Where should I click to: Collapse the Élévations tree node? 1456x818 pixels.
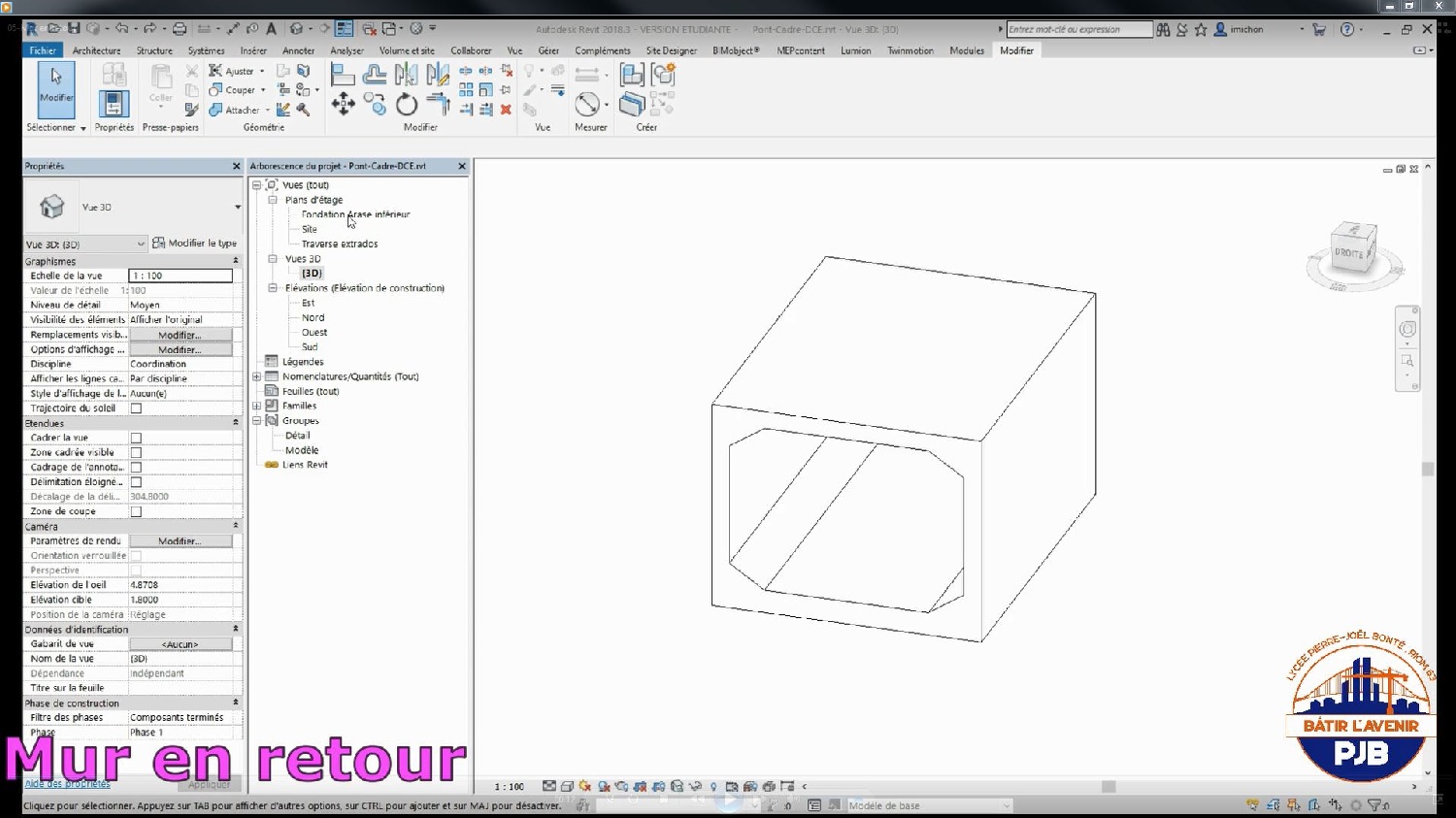point(273,288)
